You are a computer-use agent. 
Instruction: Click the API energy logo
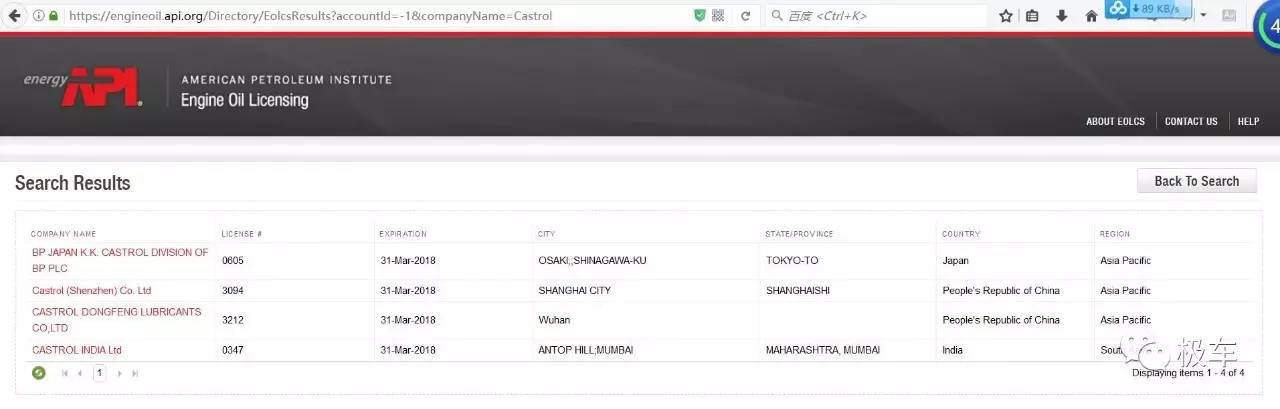pyautogui.click(x=83, y=88)
